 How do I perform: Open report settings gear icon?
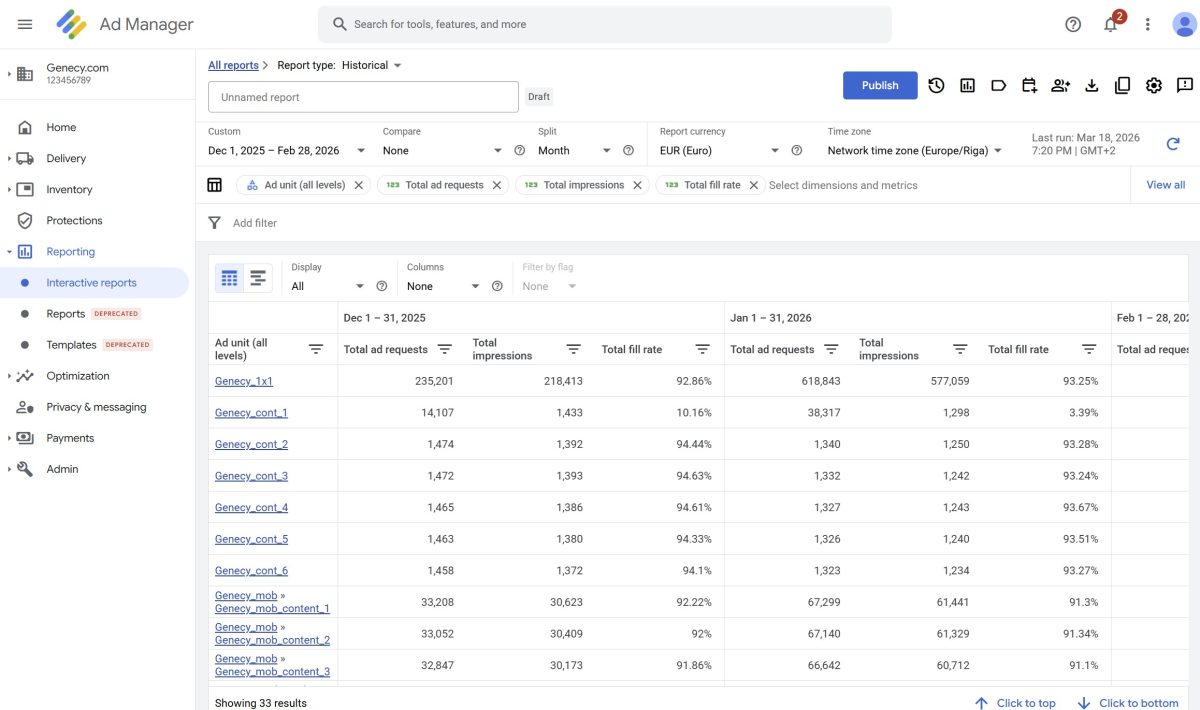pos(1154,86)
